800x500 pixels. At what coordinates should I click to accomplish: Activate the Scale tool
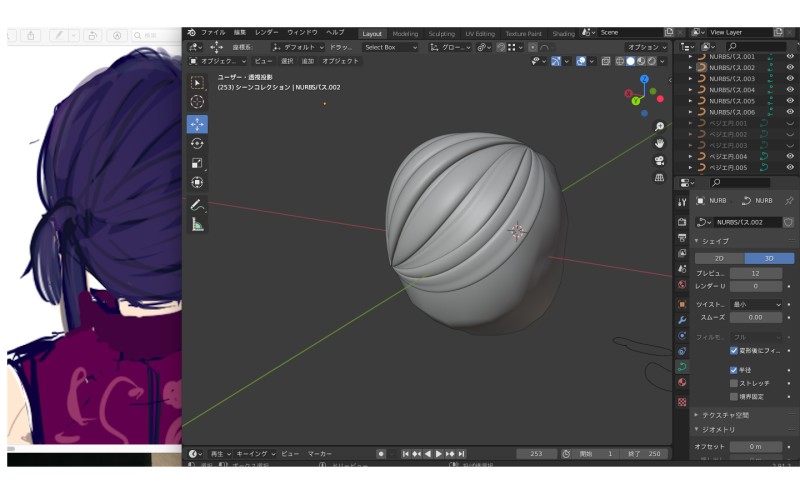coord(197,163)
